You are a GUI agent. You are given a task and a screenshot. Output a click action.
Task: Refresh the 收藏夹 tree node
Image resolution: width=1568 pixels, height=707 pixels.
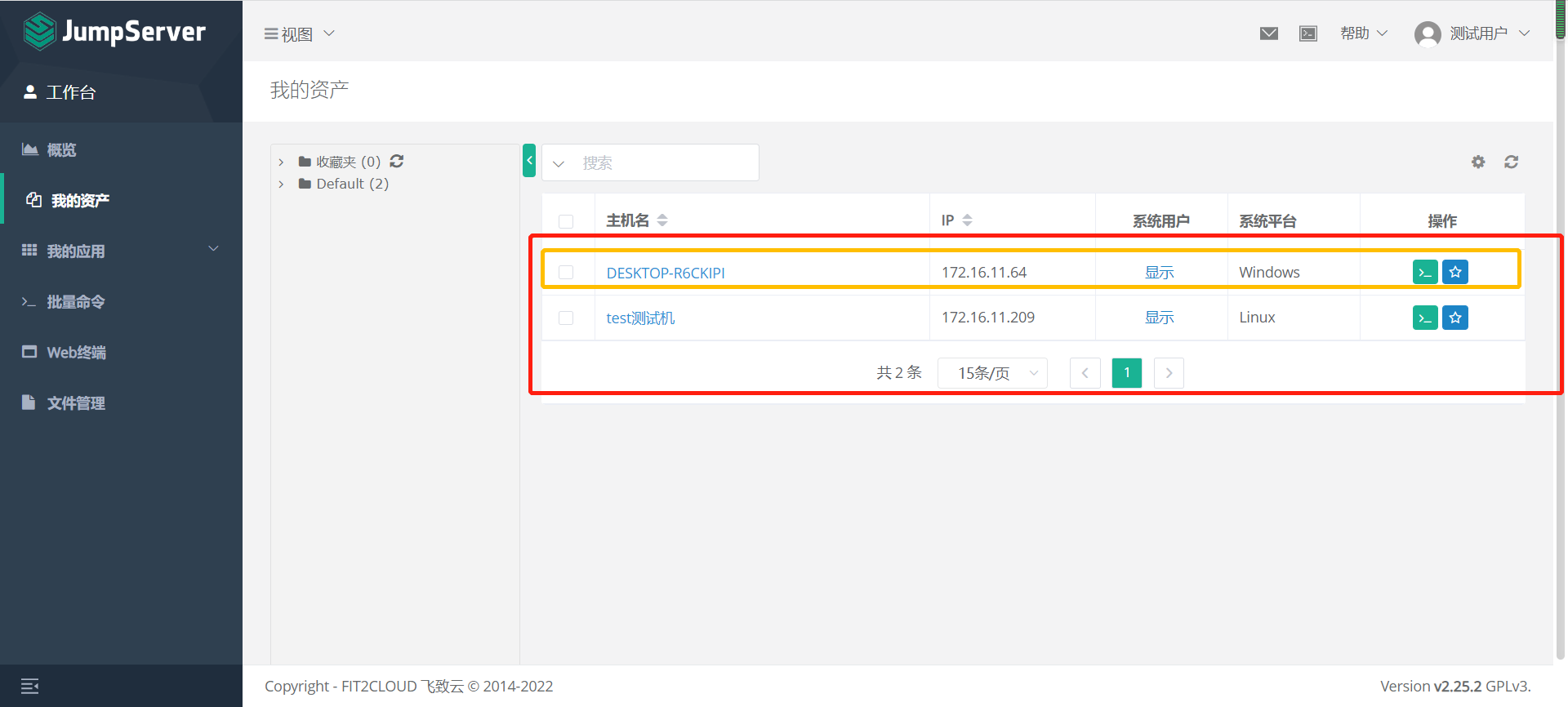click(x=397, y=161)
